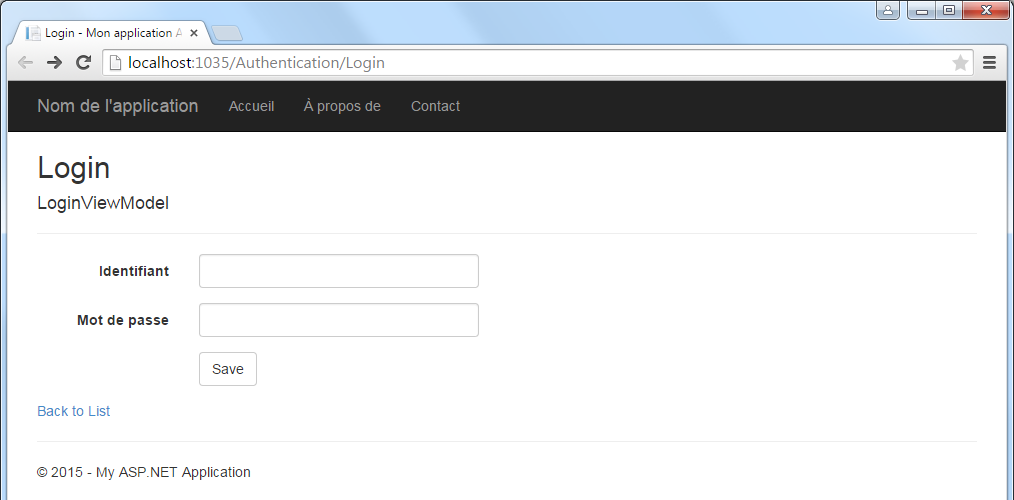
Task: Focus the Identifiant input field
Action: coord(339,271)
